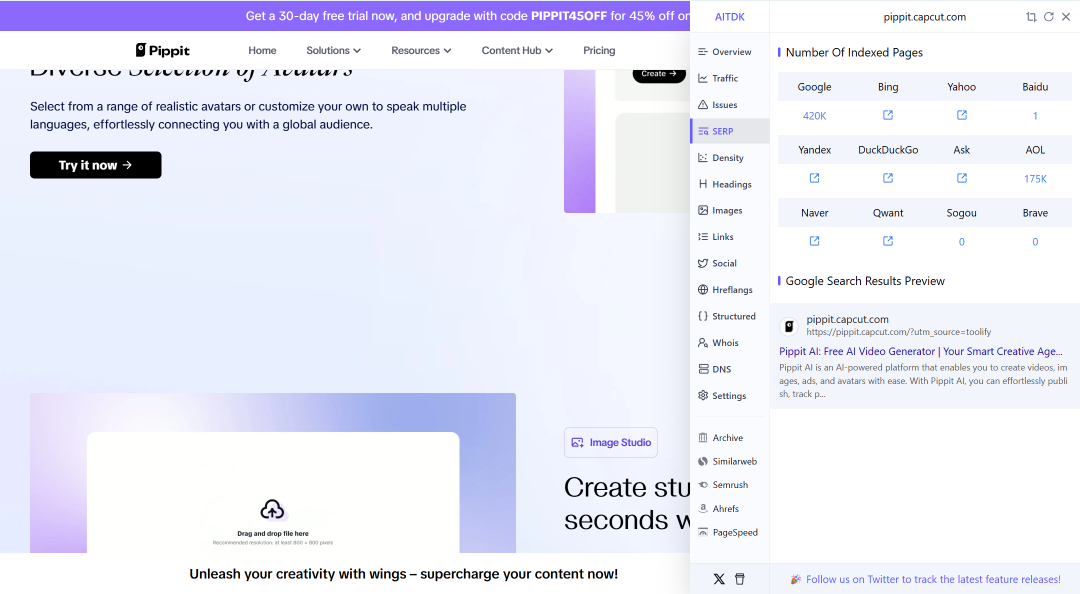Screen dimensions: 1080x594
Task: Open the Issues section
Action: coord(718,105)
